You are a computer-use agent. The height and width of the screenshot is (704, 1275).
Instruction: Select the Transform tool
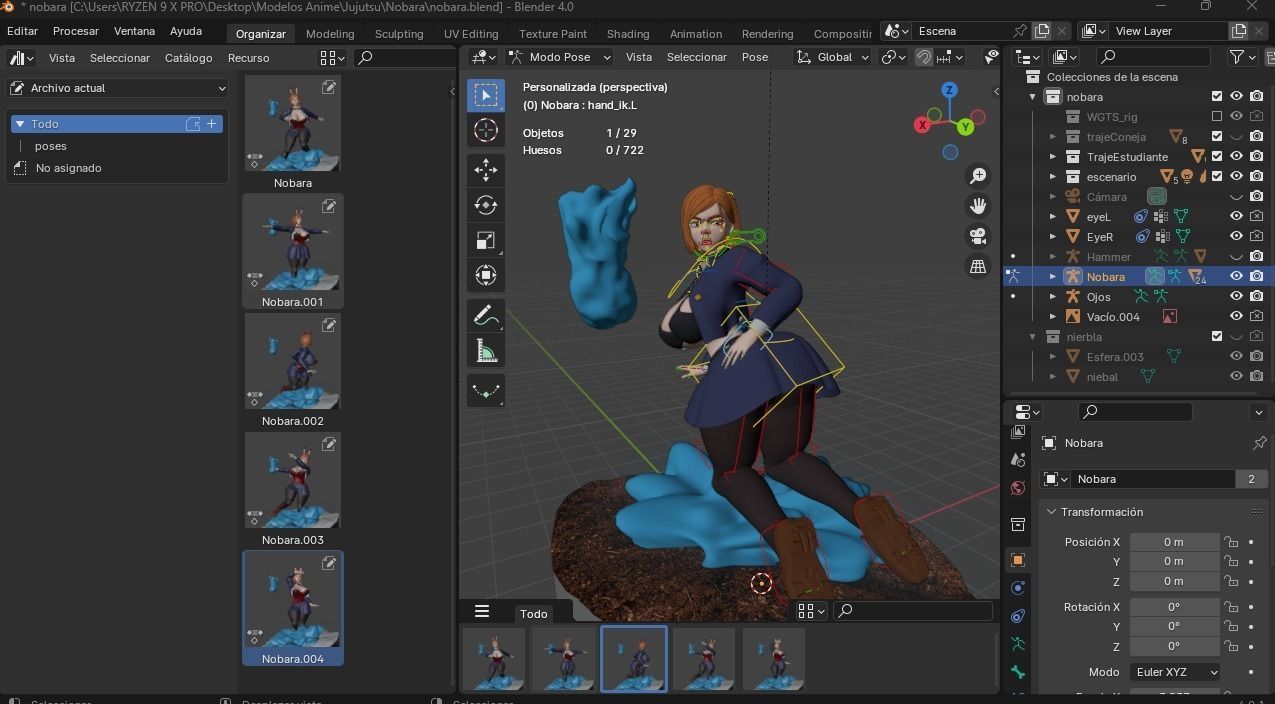486,275
